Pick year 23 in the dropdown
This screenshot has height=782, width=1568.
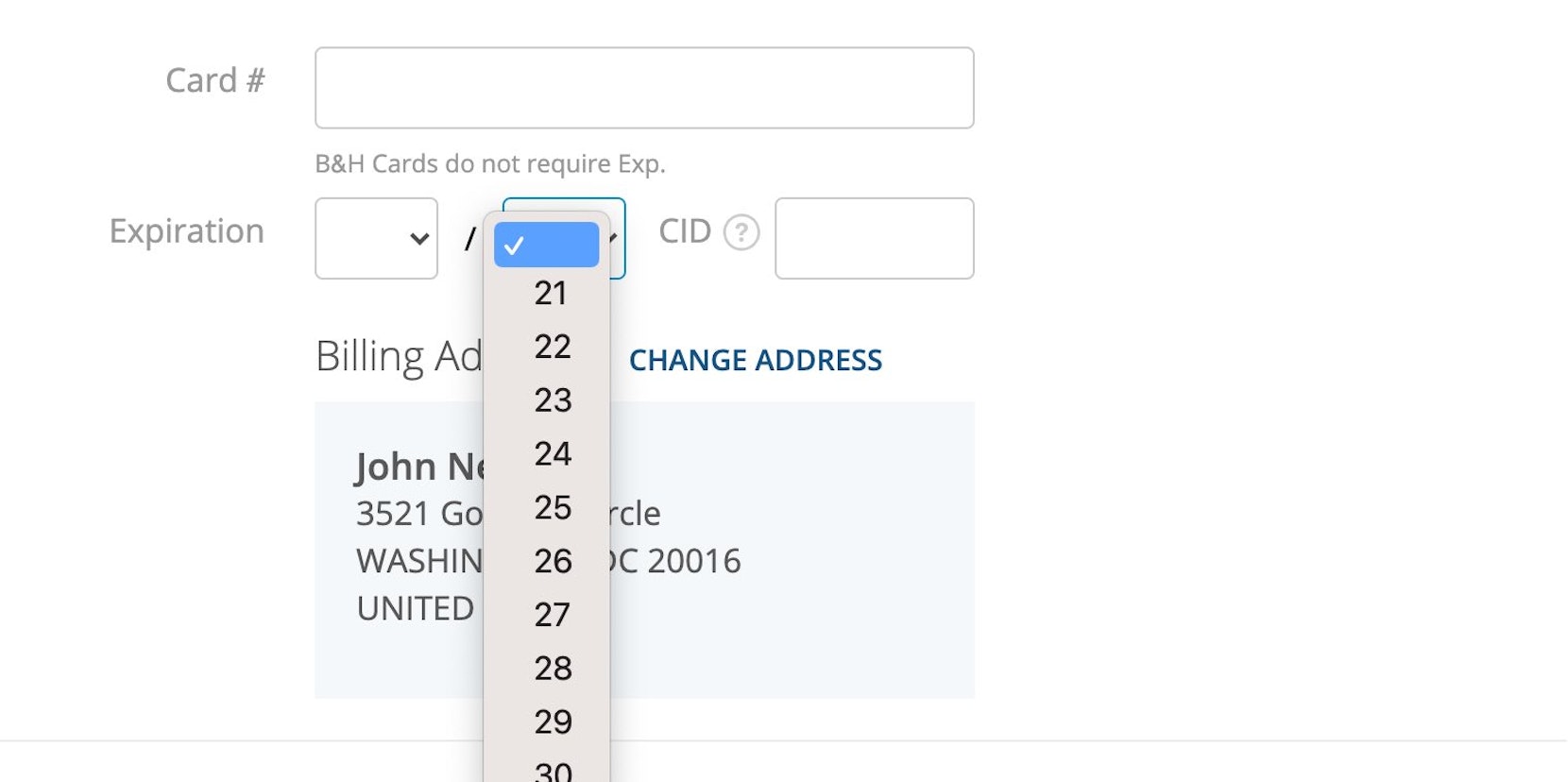(x=553, y=400)
